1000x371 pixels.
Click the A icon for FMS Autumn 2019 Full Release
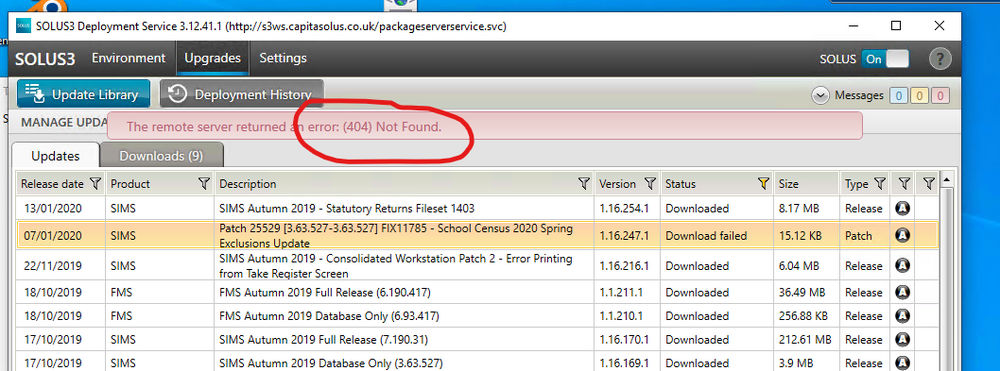902,293
